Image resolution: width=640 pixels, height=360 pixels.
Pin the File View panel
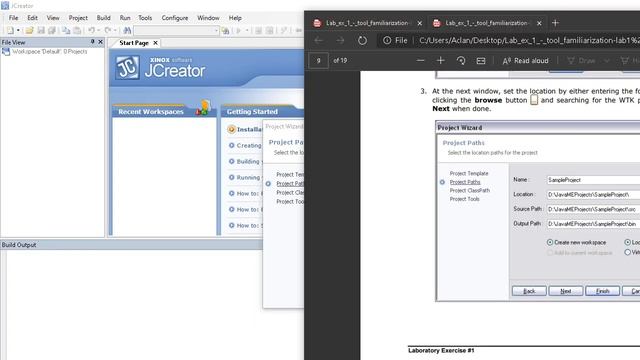tap(93, 42)
